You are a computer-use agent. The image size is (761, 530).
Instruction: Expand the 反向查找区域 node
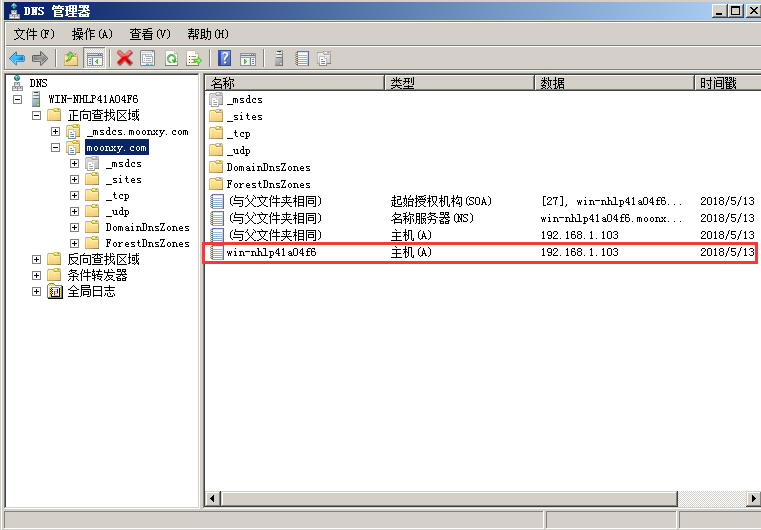coord(36,259)
